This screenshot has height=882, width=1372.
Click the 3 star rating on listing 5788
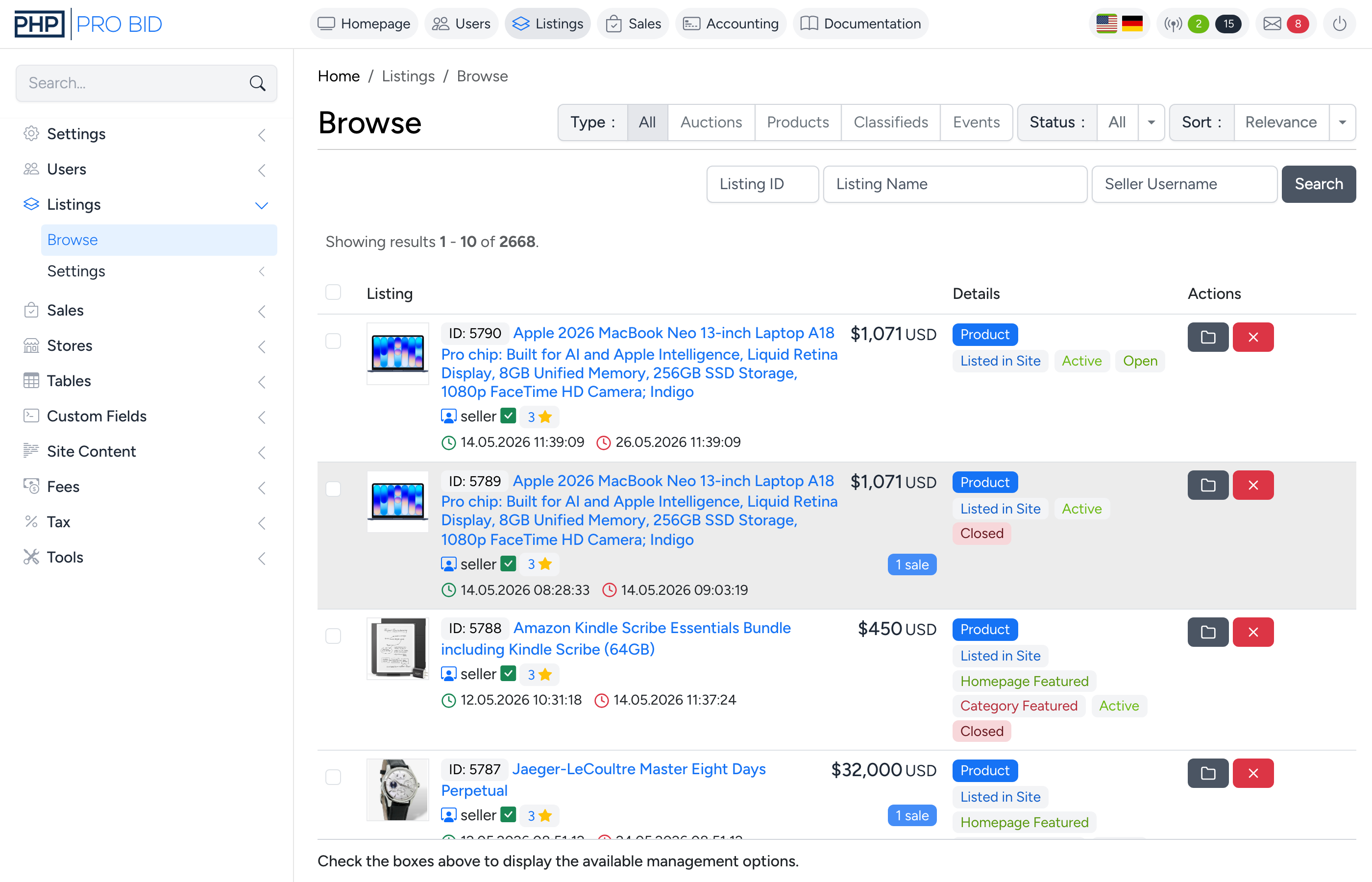pyautogui.click(x=539, y=674)
